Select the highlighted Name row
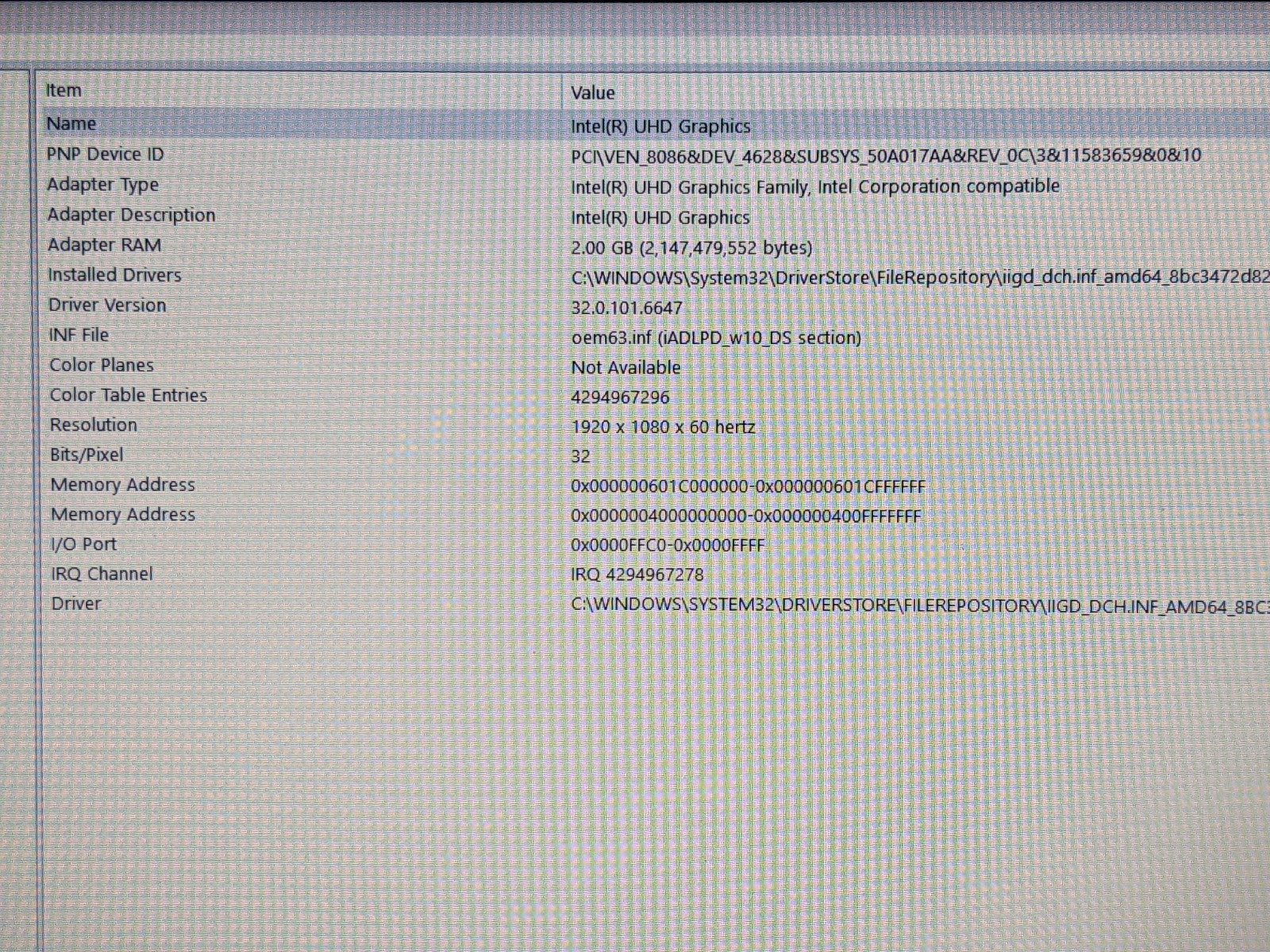 coord(71,124)
